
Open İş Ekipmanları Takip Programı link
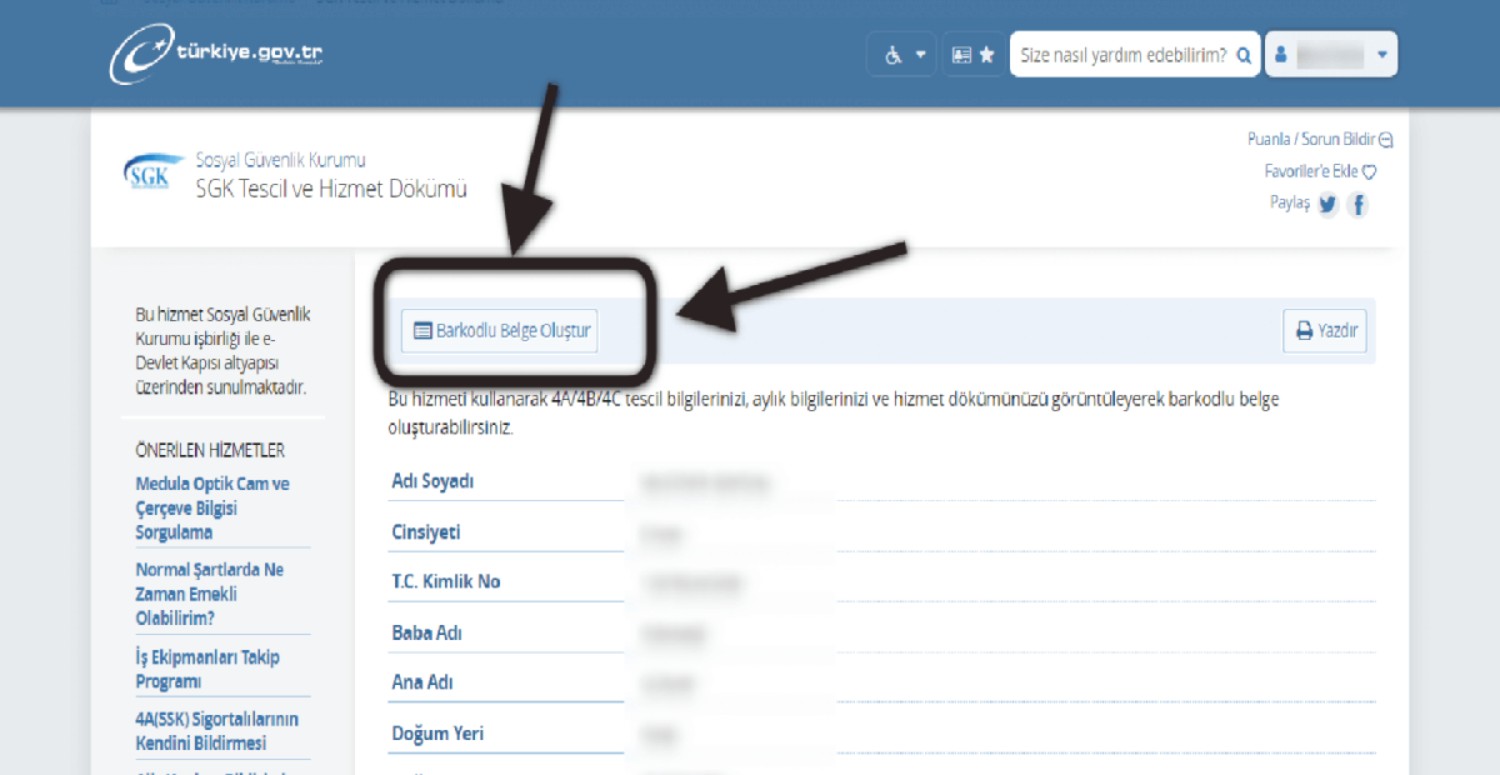coord(207,669)
